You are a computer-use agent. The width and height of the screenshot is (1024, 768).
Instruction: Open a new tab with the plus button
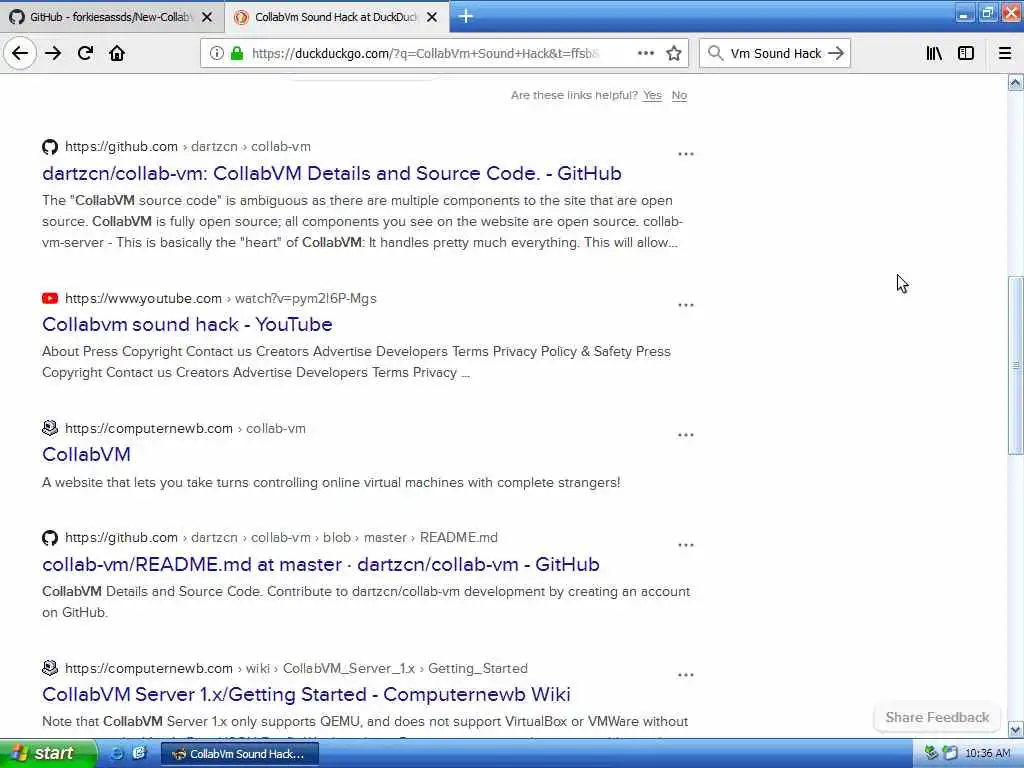[466, 16]
